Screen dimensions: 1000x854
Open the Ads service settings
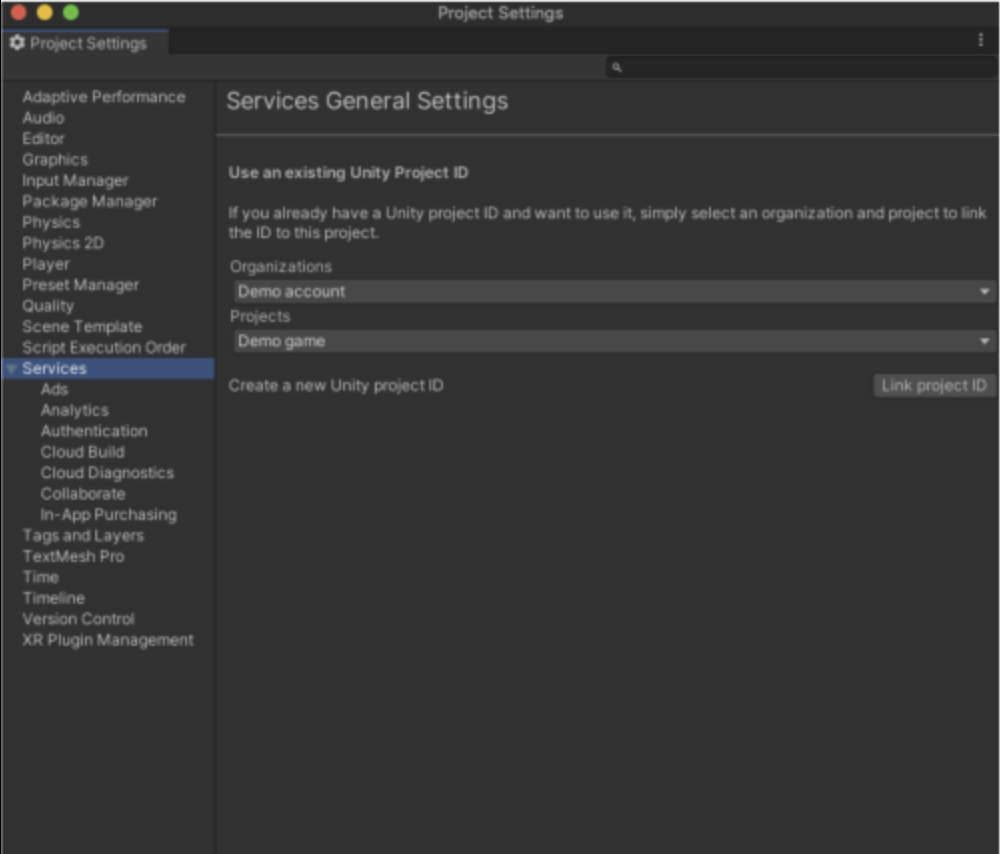(x=54, y=389)
